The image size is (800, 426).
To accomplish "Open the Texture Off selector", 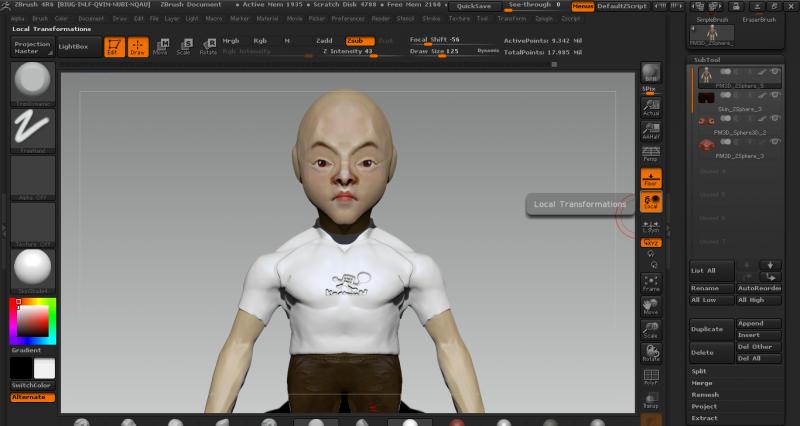I will coord(33,224).
